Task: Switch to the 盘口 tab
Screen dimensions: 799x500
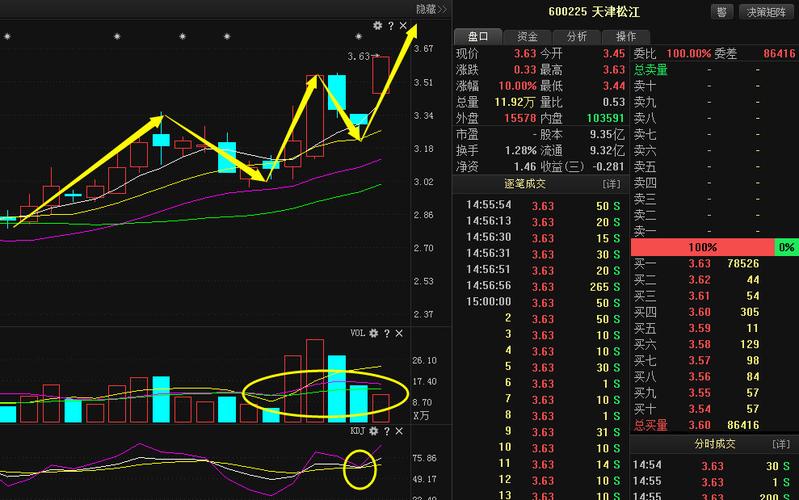Action: point(478,36)
